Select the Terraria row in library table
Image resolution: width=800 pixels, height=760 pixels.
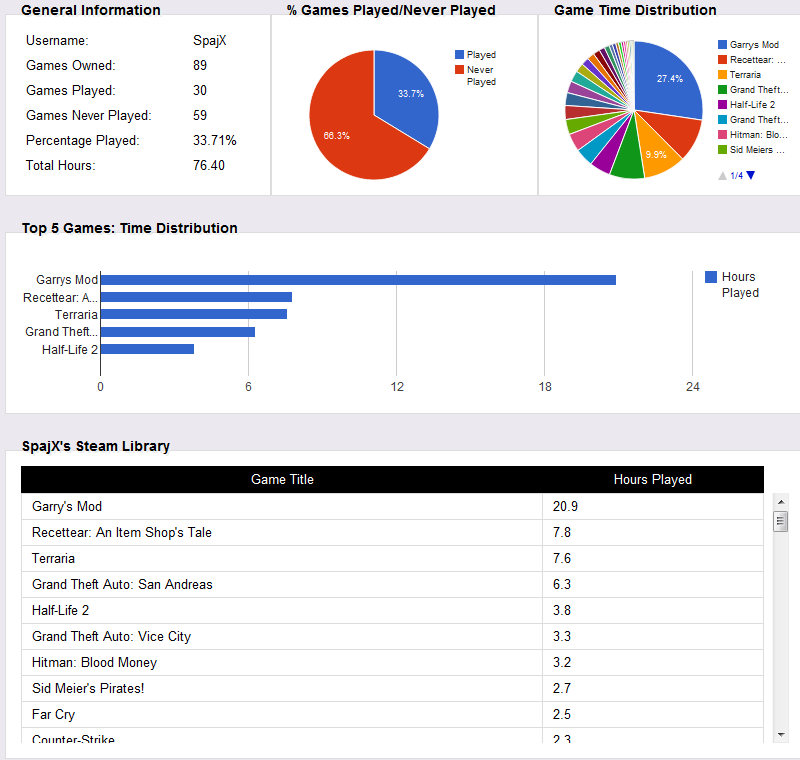[392, 559]
